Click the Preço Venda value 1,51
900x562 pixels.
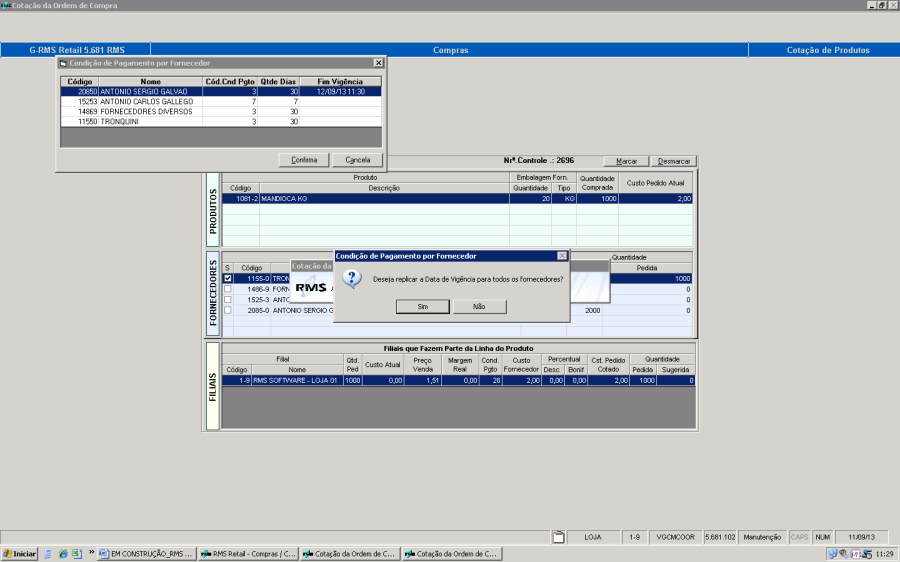pyautogui.click(x=423, y=380)
